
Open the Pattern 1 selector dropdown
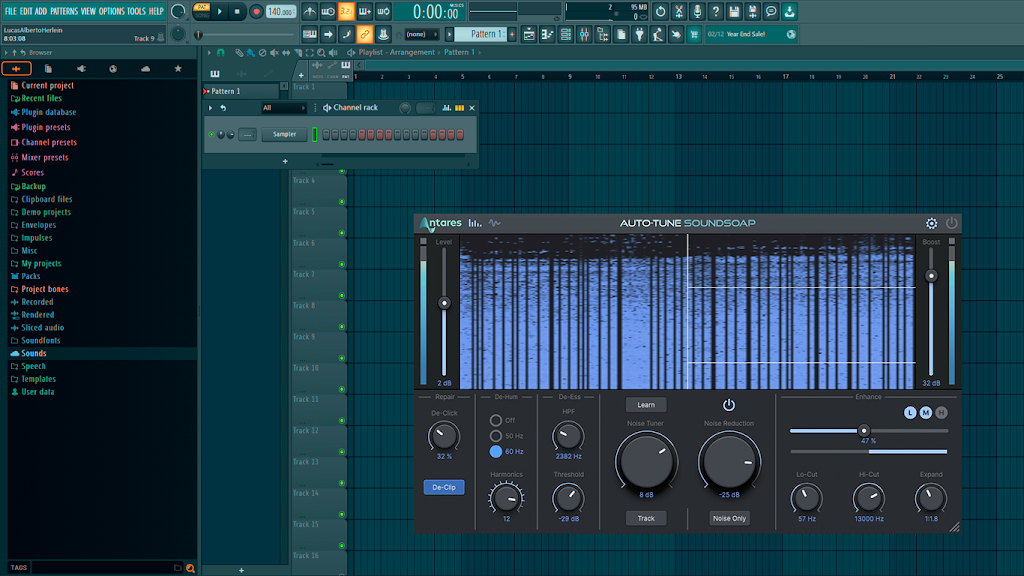[482, 34]
